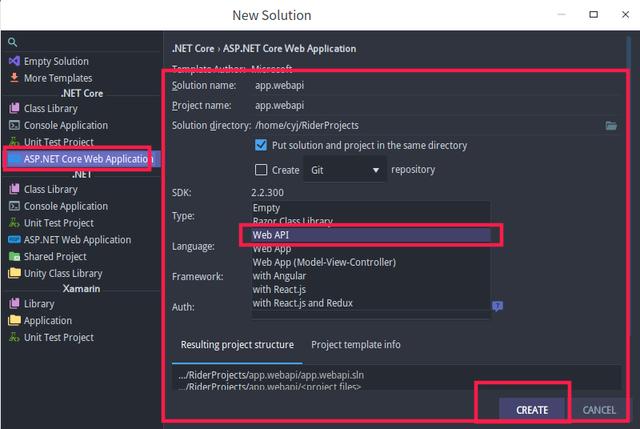Open the Git repository type dropdown
The height and width of the screenshot is (429, 640).
[344, 170]
